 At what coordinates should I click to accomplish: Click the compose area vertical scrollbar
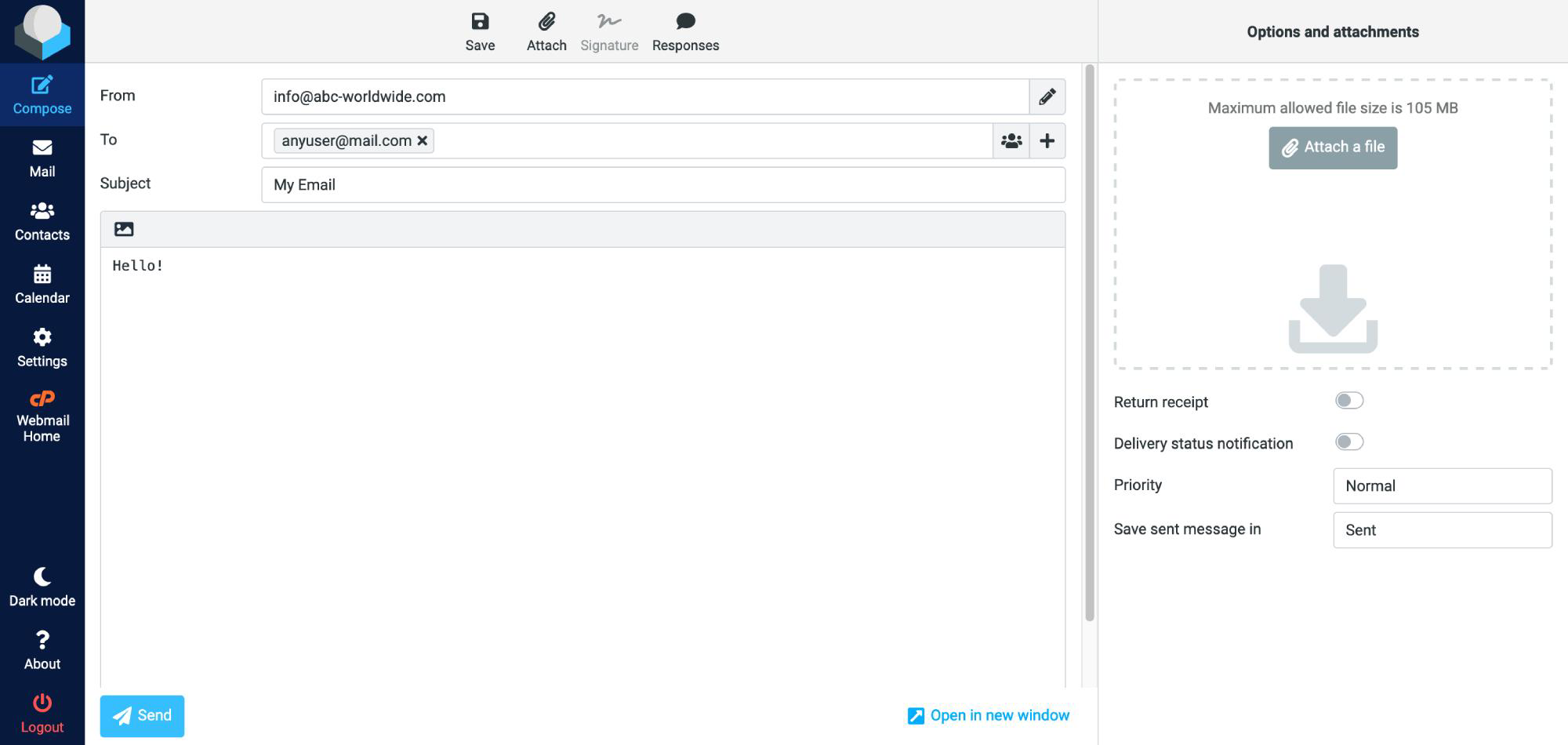pyautogui.click(x=1089, y=343)
